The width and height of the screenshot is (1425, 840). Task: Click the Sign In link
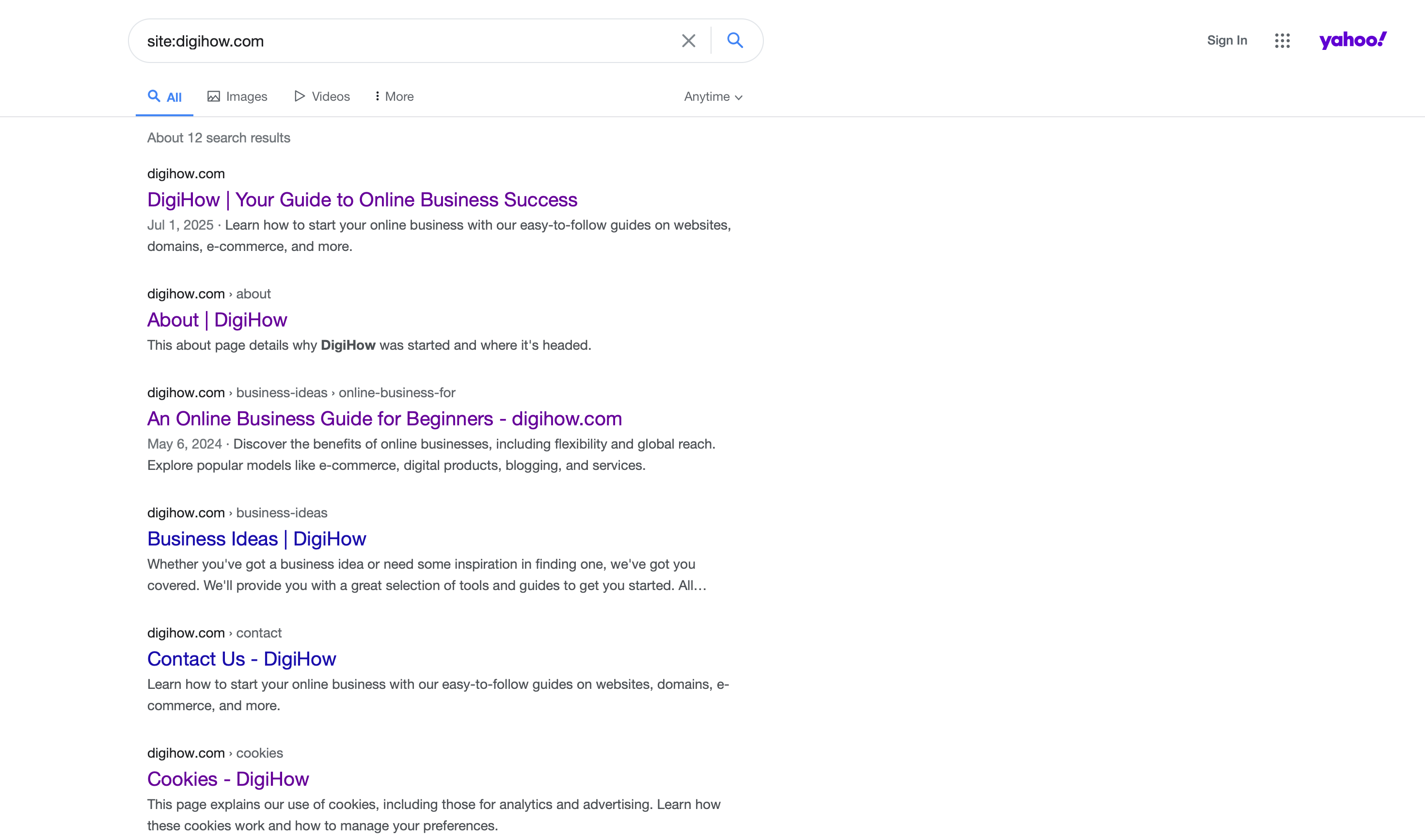(x=1227, y=40)
